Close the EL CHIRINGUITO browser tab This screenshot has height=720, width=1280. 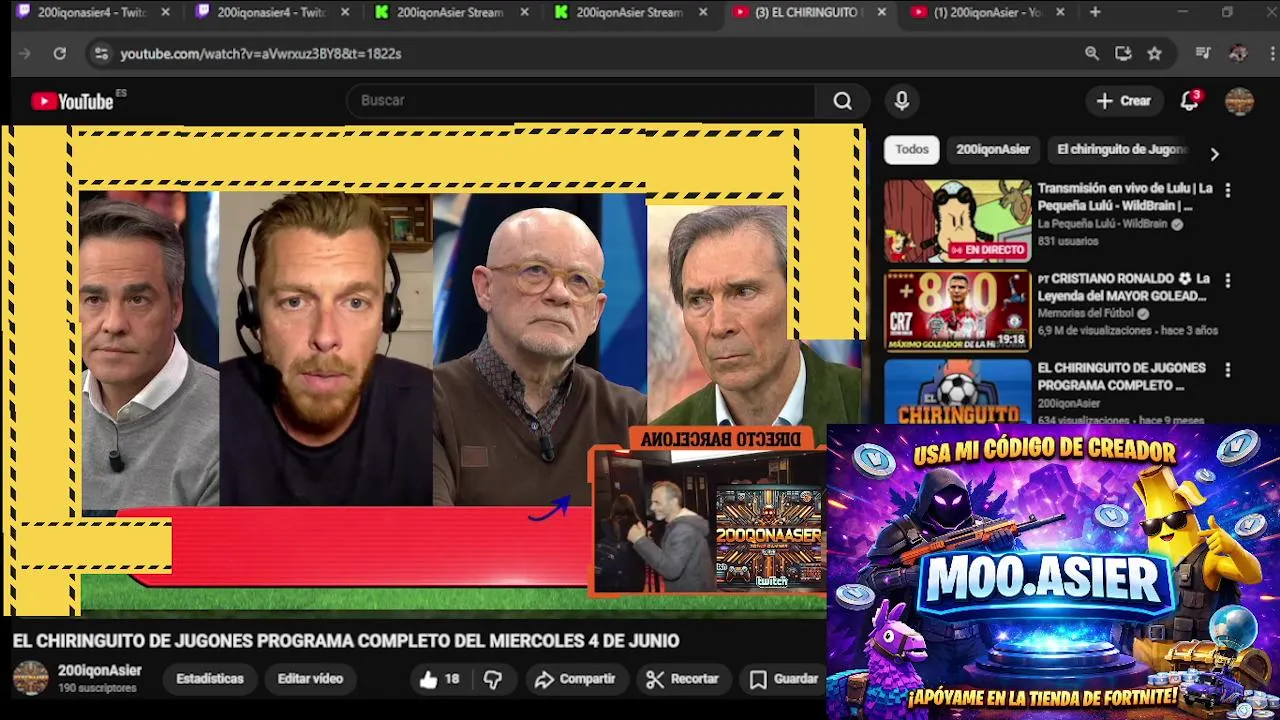click(881, 13)
